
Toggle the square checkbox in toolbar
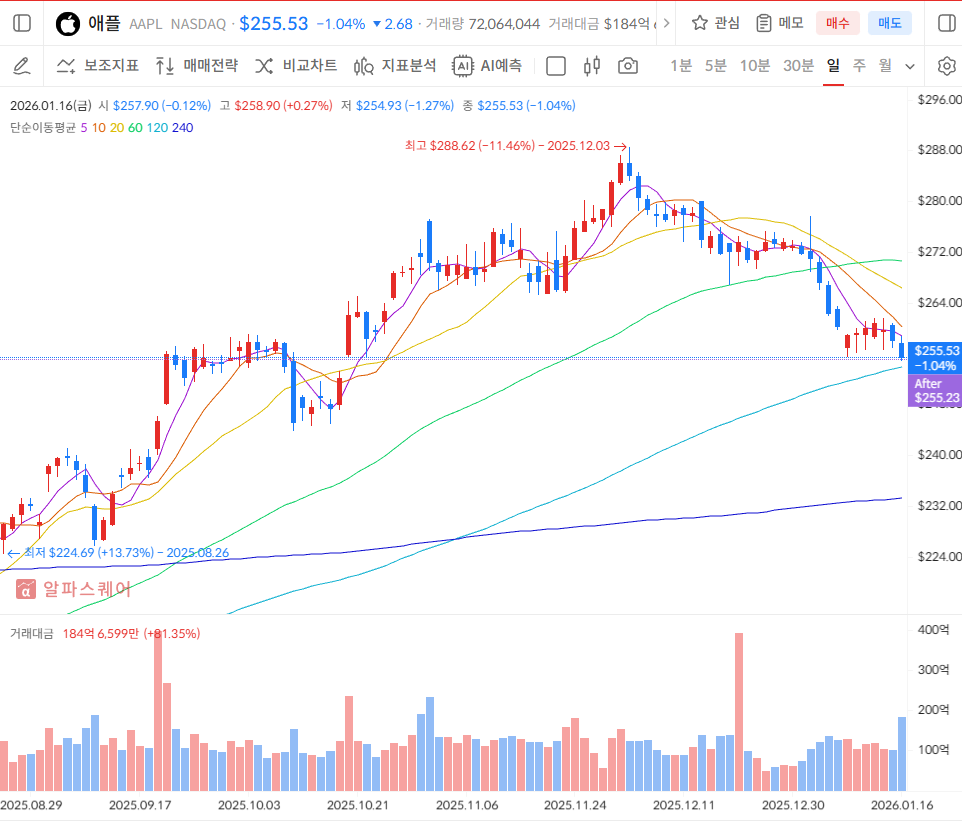pos(556,66)
